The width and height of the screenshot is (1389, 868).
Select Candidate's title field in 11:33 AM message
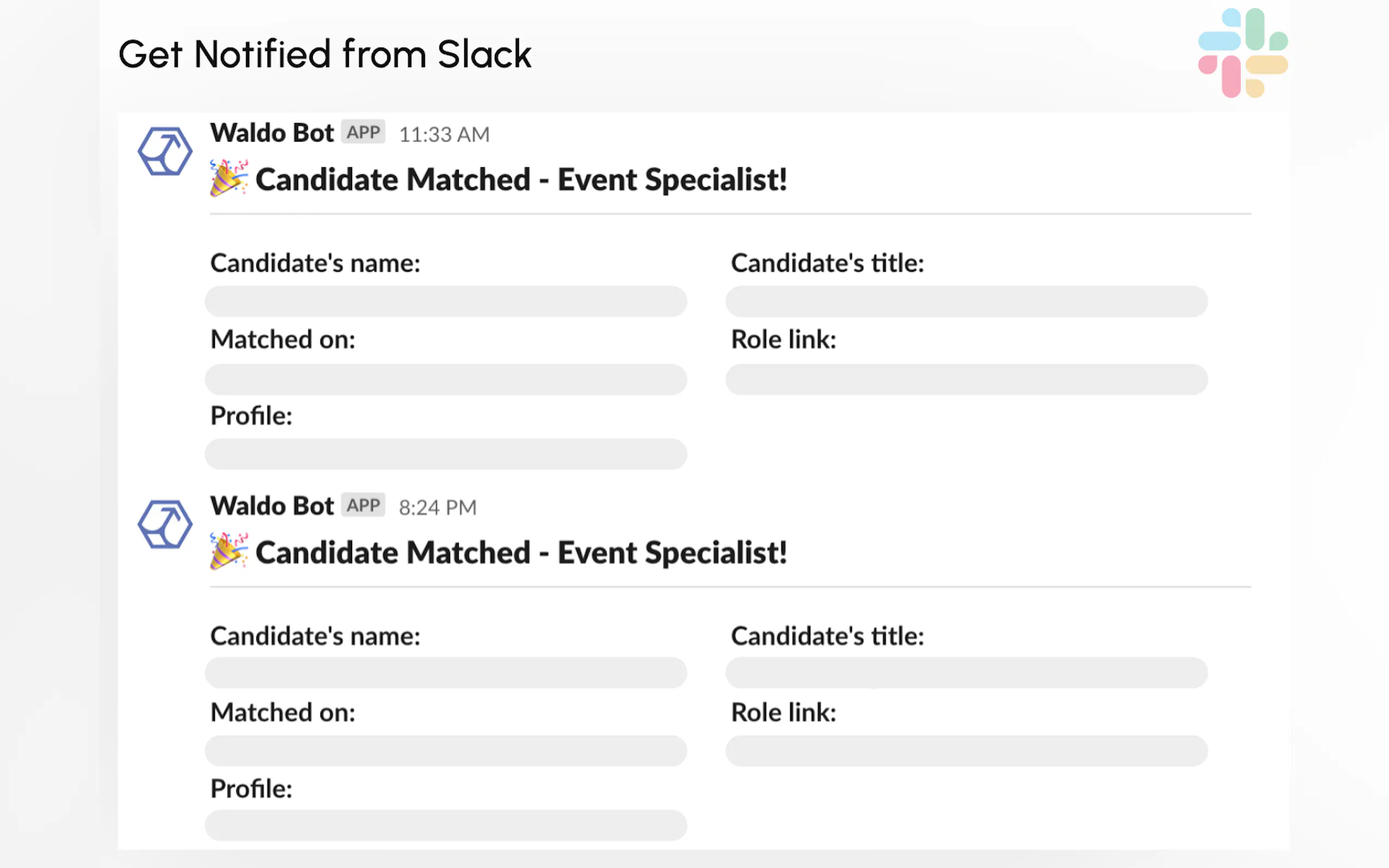966,301
